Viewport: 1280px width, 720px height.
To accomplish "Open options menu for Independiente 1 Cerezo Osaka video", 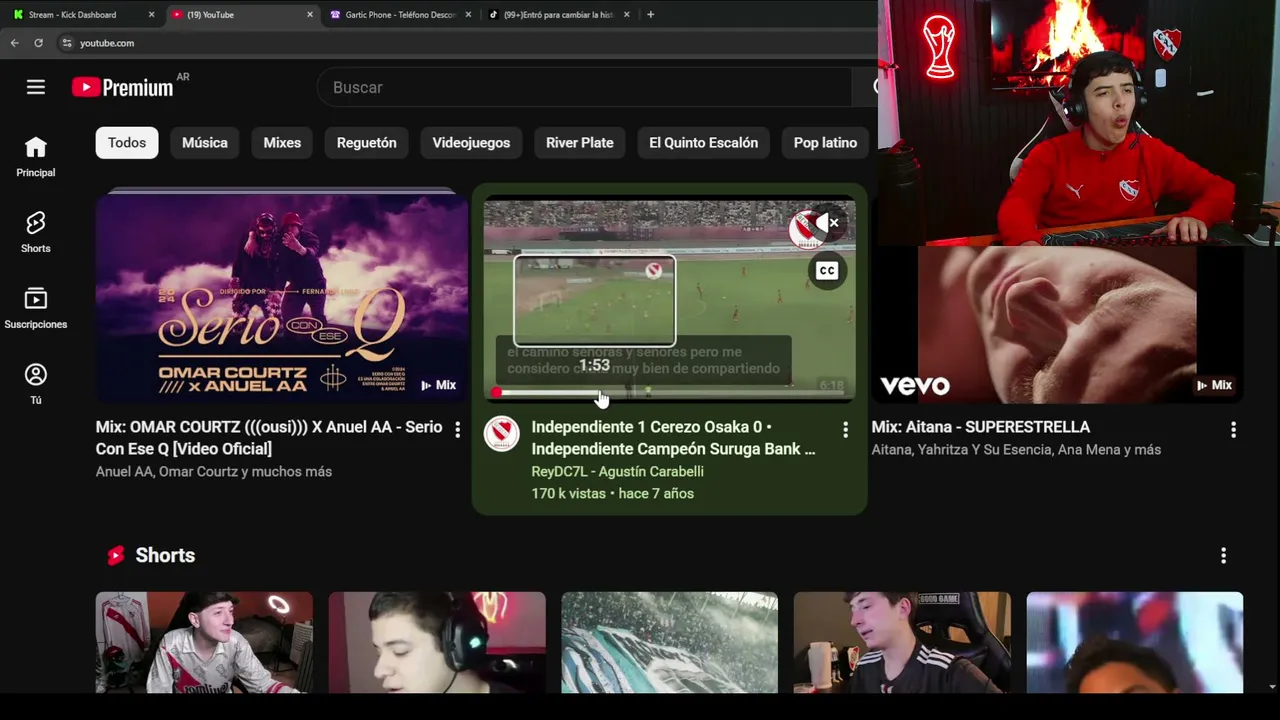I will (x=845, y=429).
